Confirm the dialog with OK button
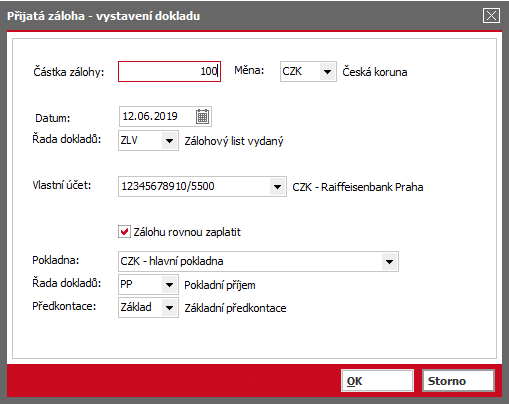The height and width of the screenshot is (404, 509). pyautogui.click(x=377, y=381)
